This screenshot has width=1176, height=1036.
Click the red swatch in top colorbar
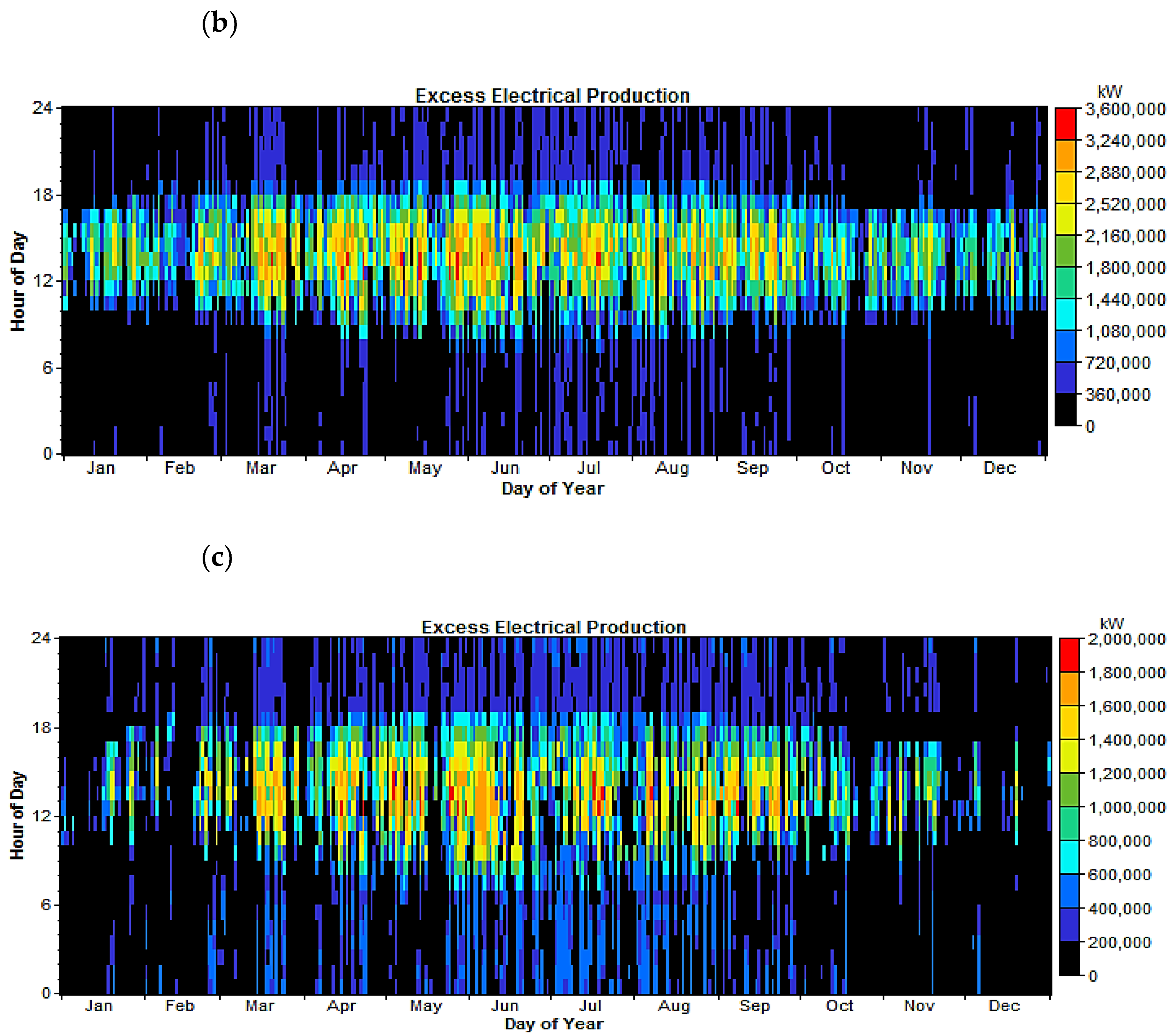(1065, 124)
